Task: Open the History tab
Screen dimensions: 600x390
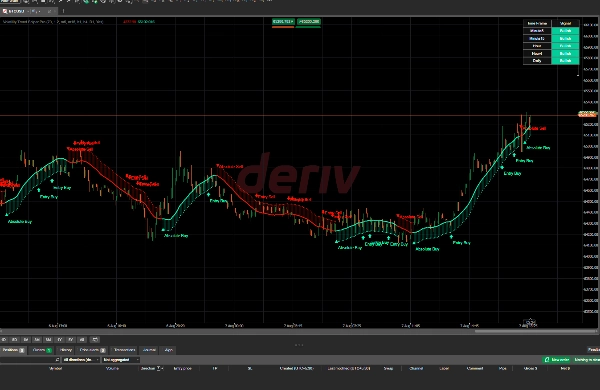Action: click(66, 350)
